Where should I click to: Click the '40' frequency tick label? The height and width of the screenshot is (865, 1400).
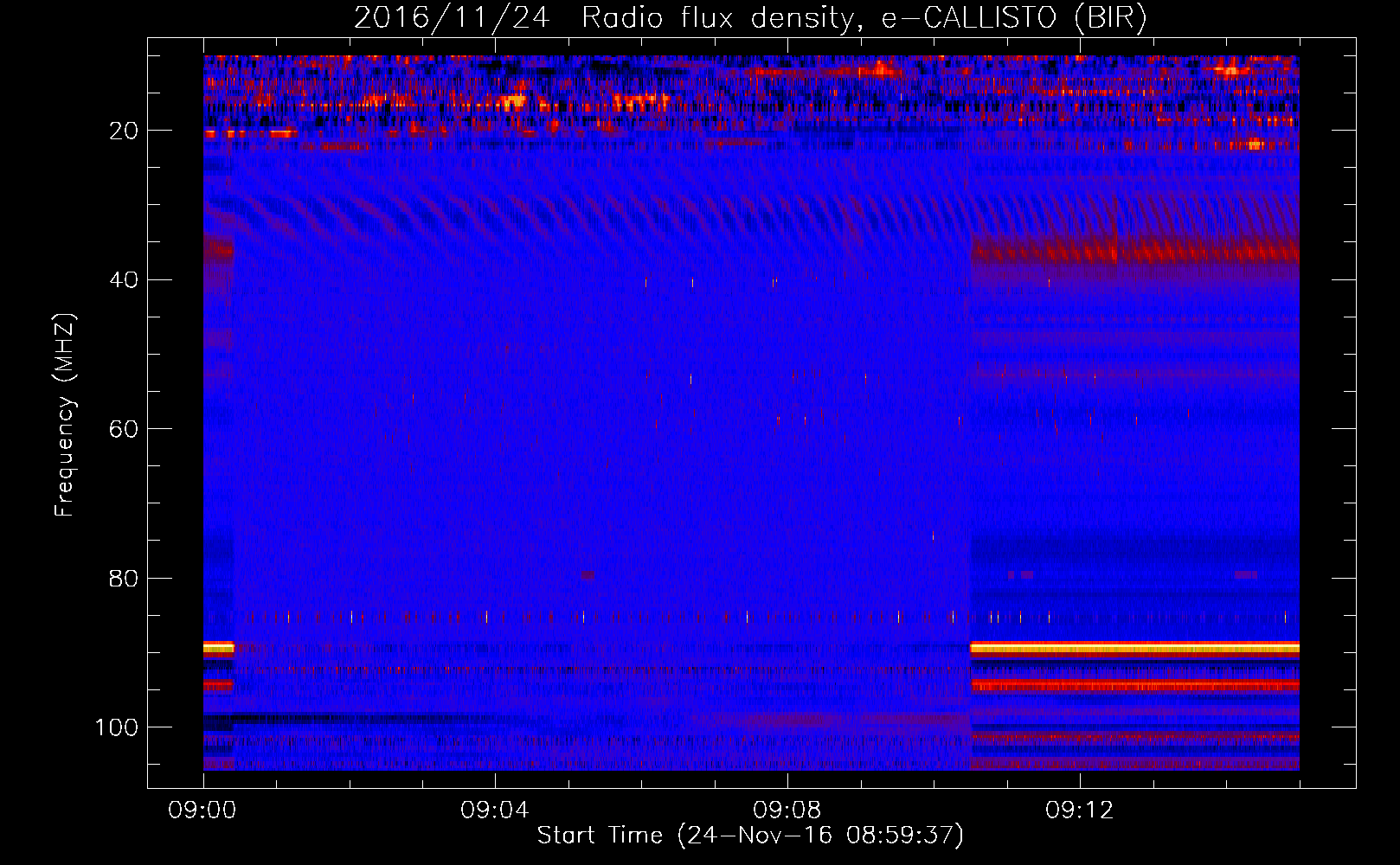(125, 280)
